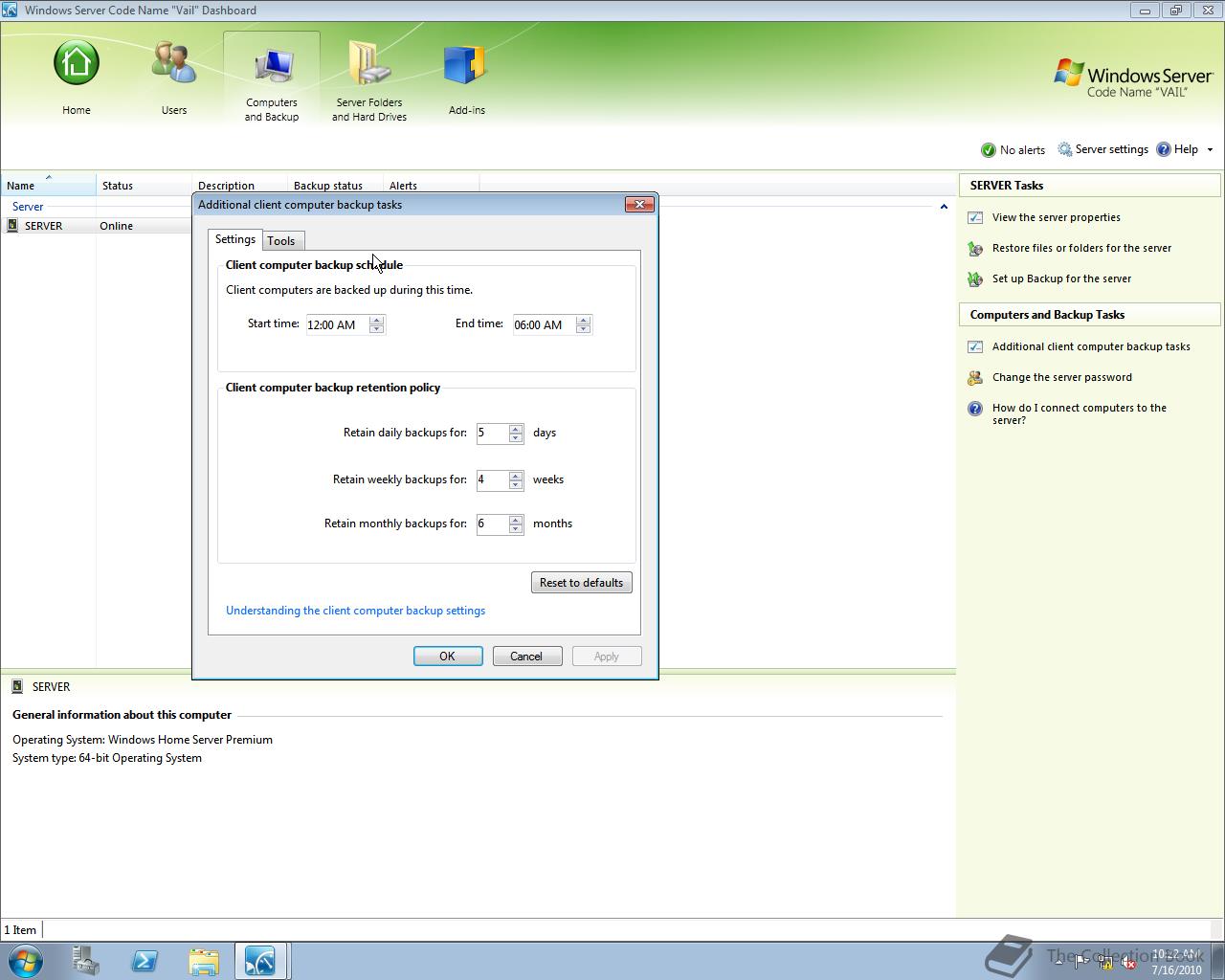
Task: Click the Set up Backup task icon
Action: pyautogui.click(x=975, y=279)
